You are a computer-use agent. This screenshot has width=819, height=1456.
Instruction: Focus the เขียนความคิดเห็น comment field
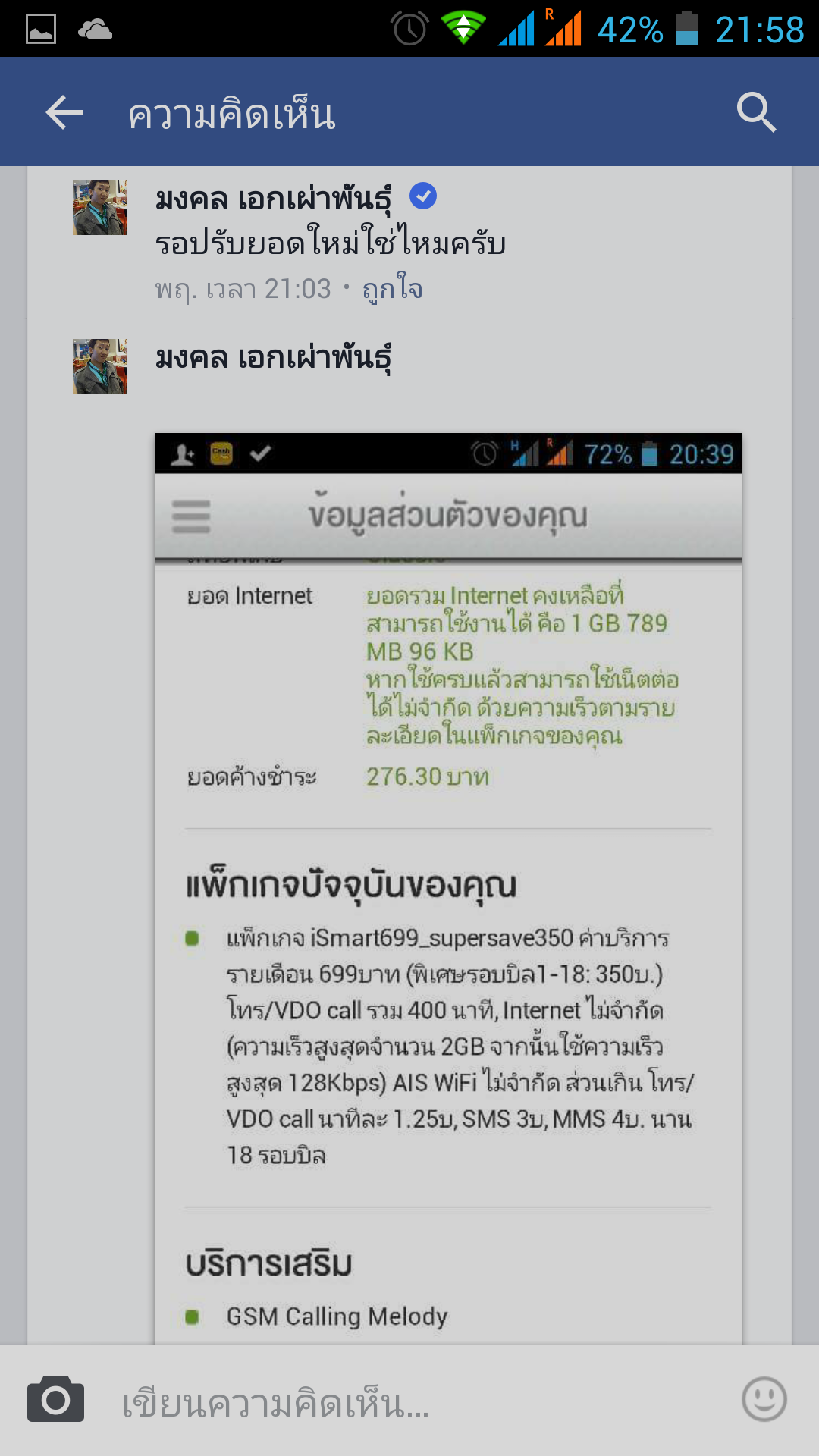point(409,1401)
